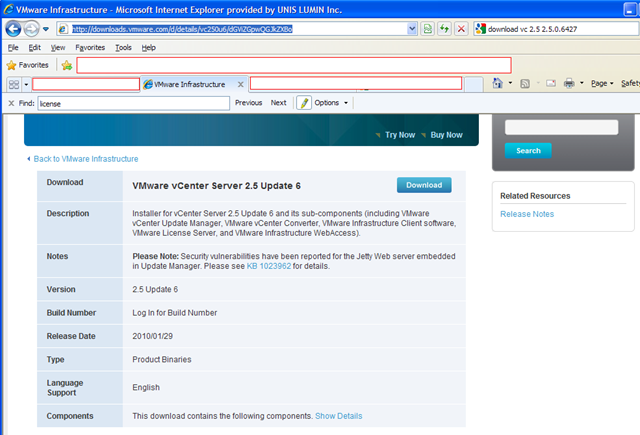Open the Release Notes link
640x435 pixels.
point(527,214)
